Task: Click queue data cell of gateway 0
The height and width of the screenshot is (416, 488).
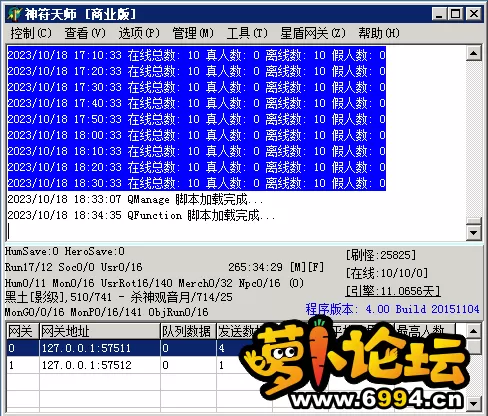Action: (x=188, y=348)
